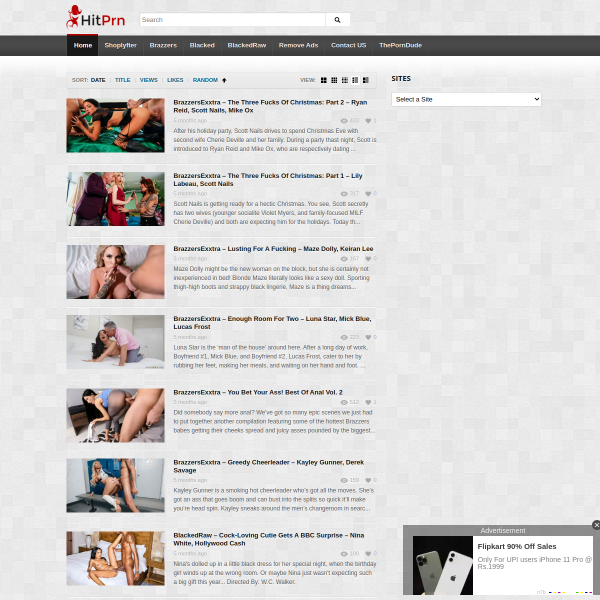
Task: Close the advertisement popup with X
Action: point(596,525)
